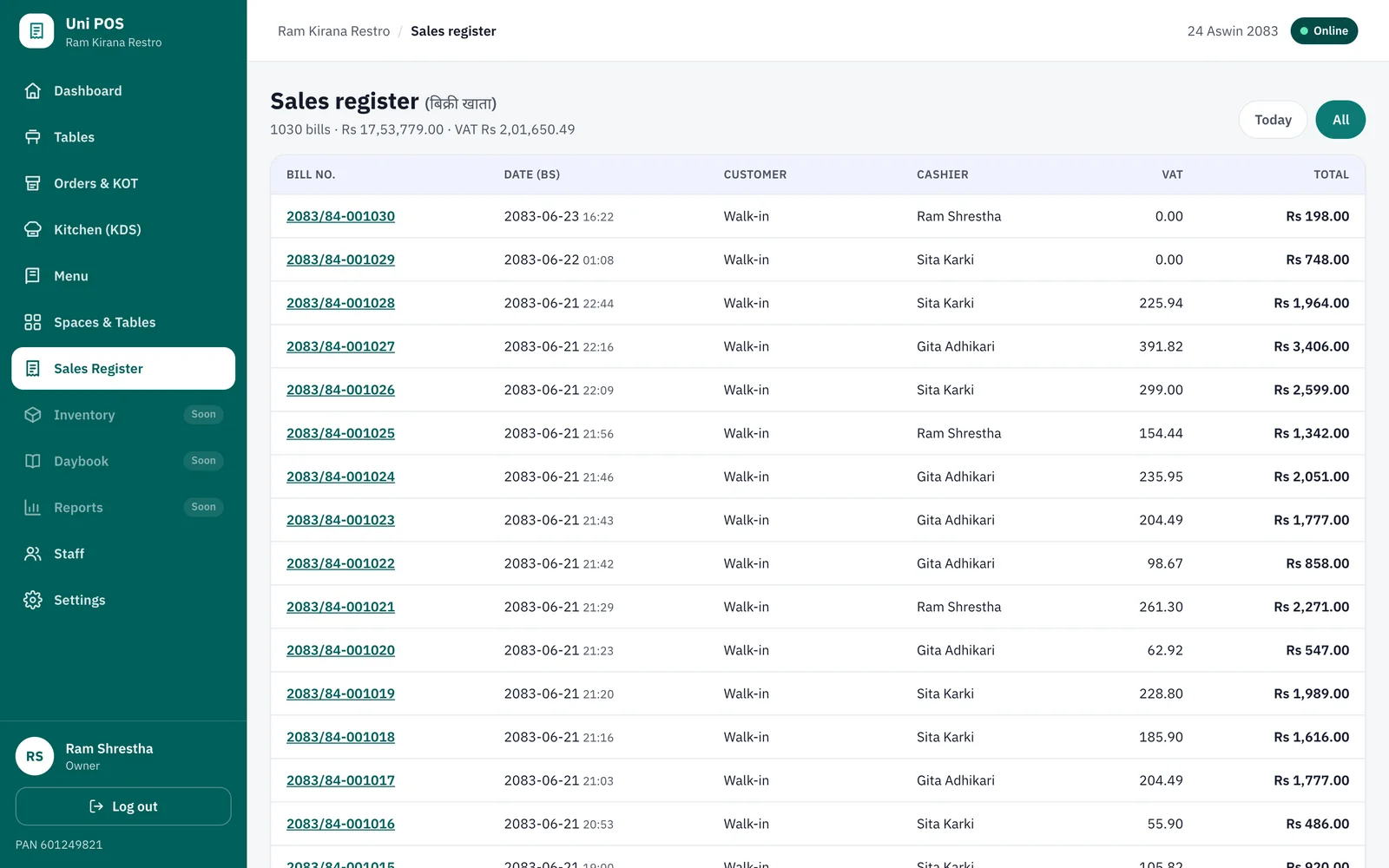Viewport: 1389px width, 868px height.
Task: Click the date 24 Aswin 2083
Action: click(x=1233, y=31)
